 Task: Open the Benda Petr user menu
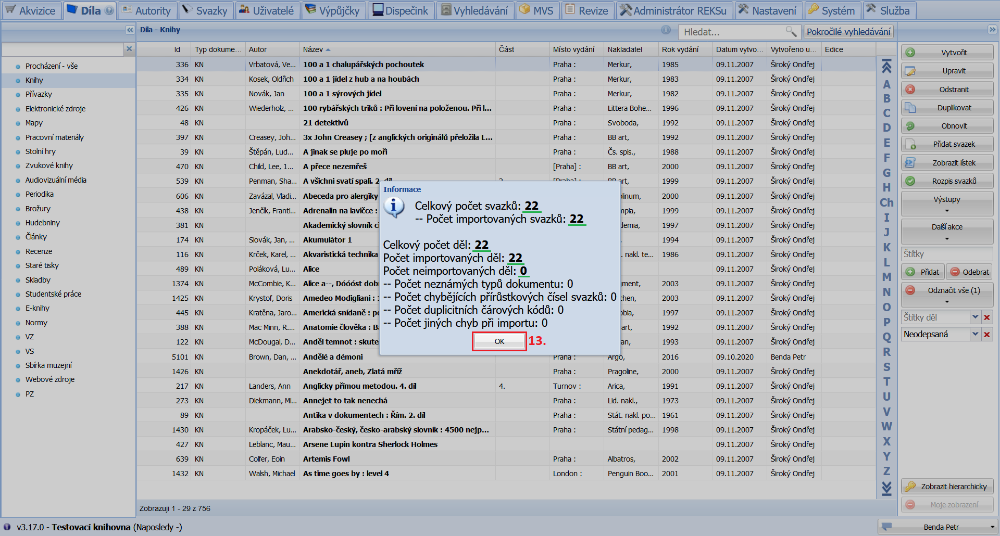(x=938, y=526)
